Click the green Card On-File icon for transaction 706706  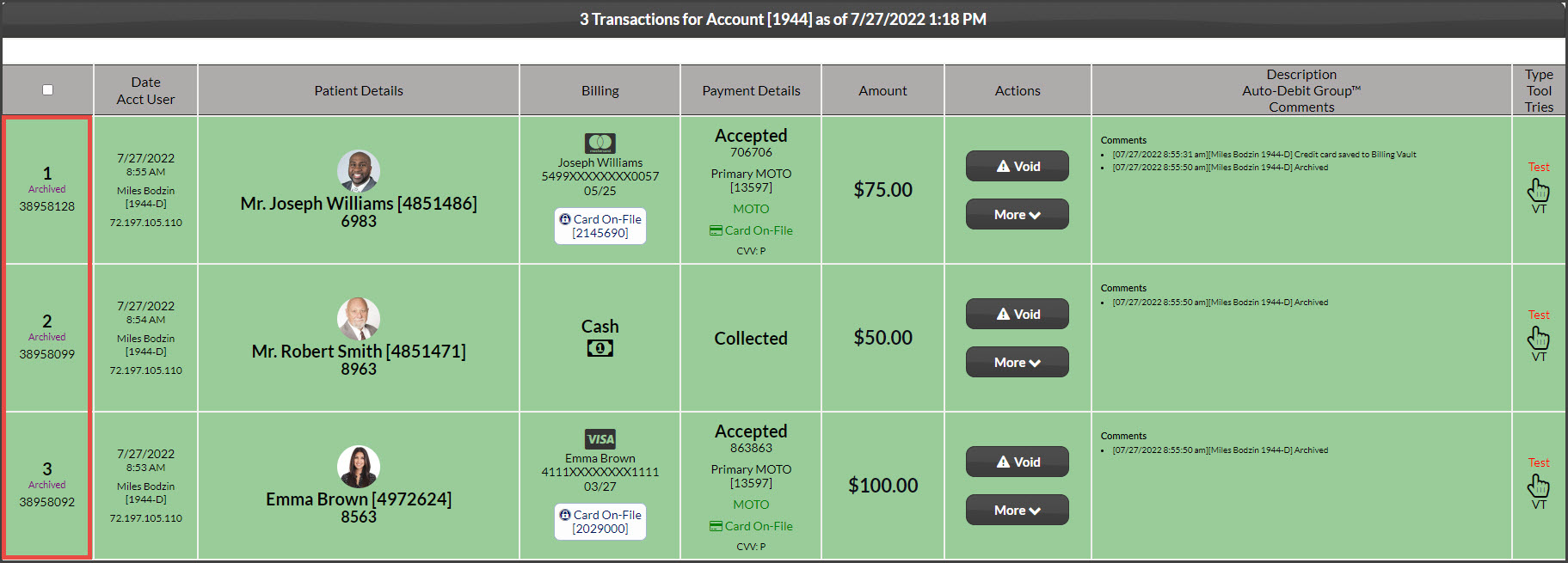pyautogui.click(x=716, y=230)
